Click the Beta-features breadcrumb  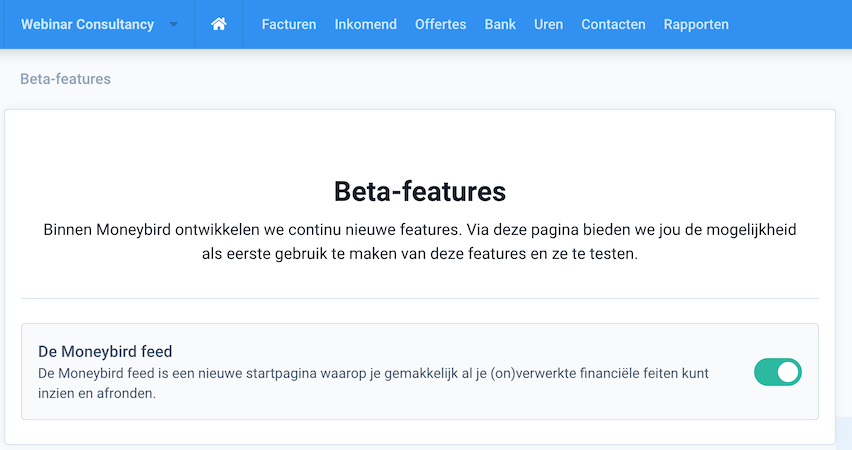pos(65,79)
